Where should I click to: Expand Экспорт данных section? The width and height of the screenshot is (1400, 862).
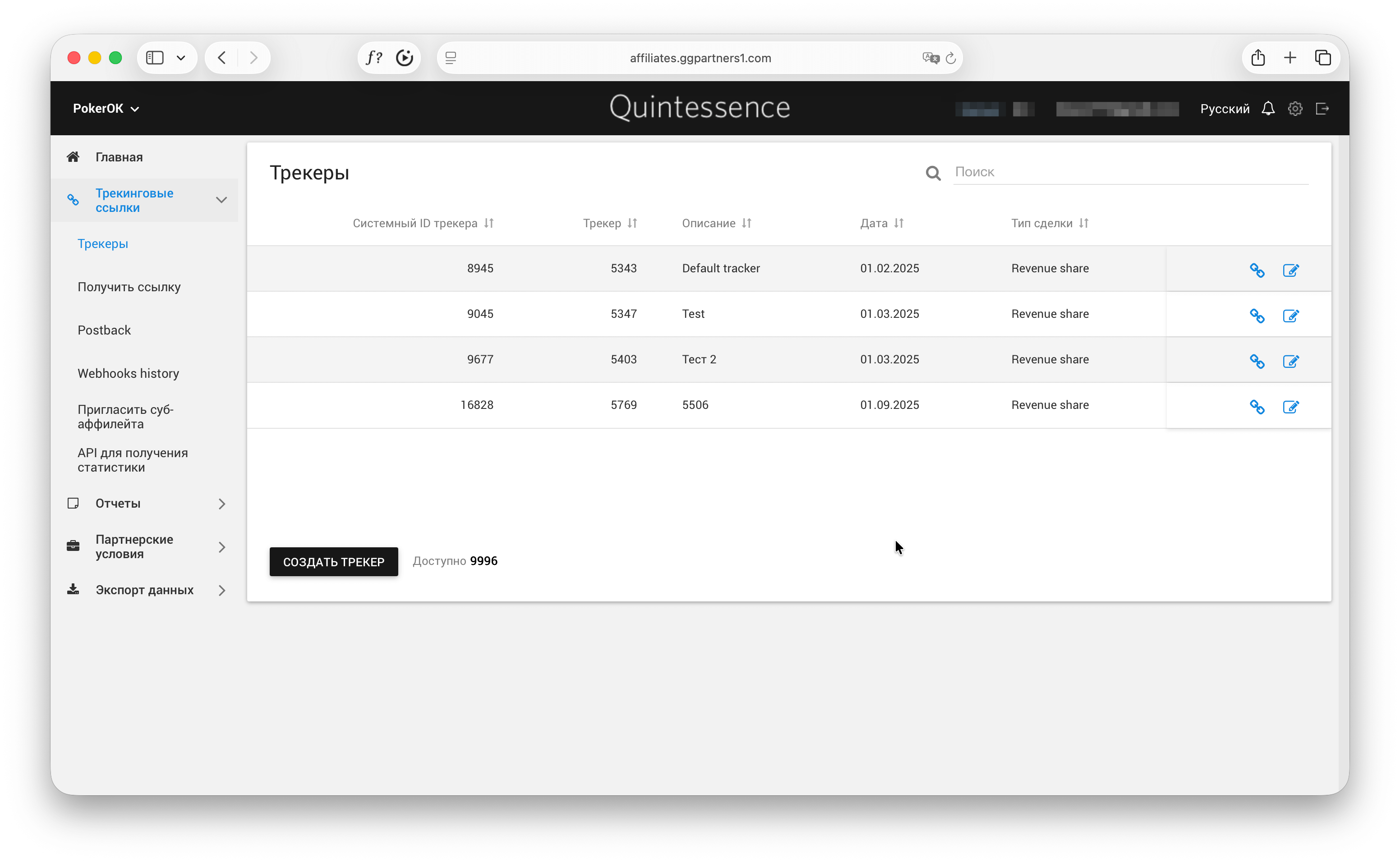tap(222, 591)
